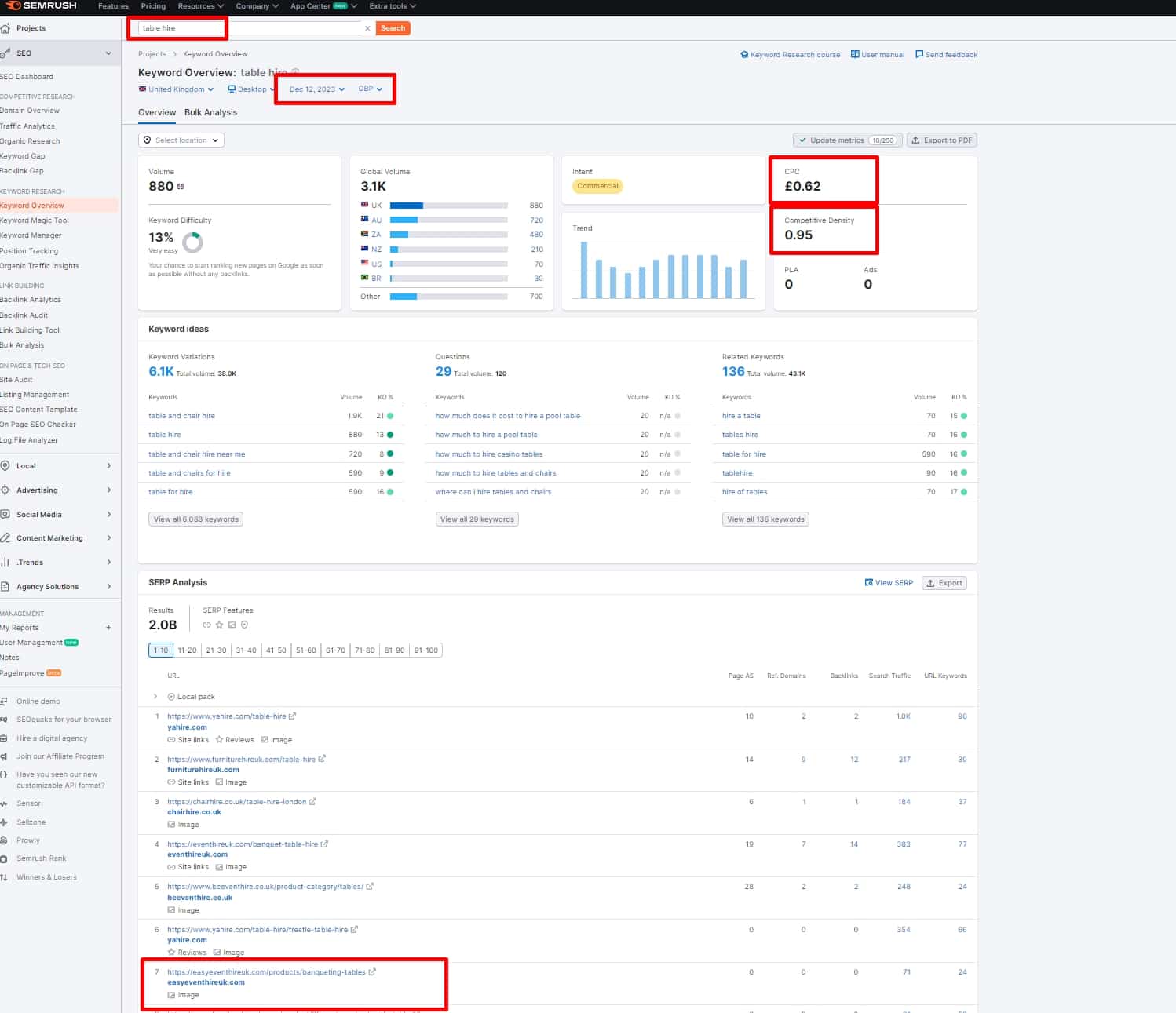
Task: Expand the Advertising sidebar section
Action: point(108,490)
